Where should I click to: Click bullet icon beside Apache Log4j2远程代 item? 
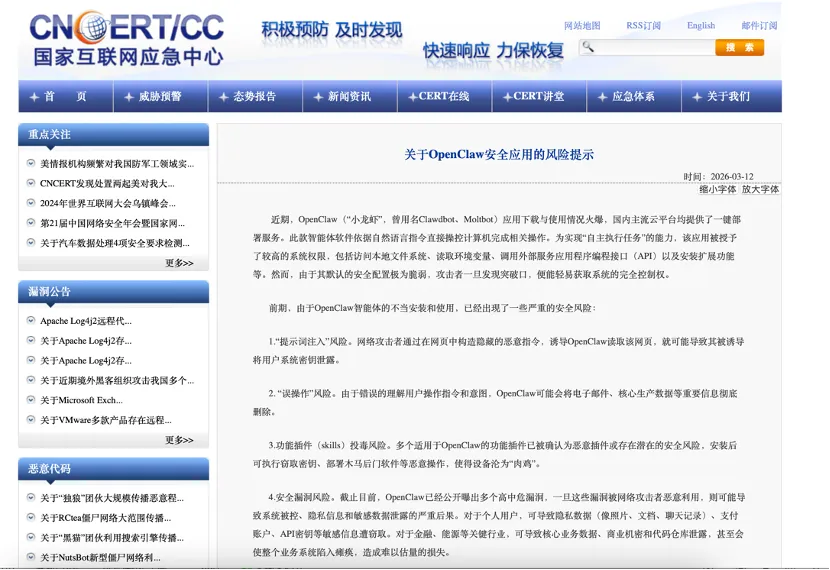(31, 320)
